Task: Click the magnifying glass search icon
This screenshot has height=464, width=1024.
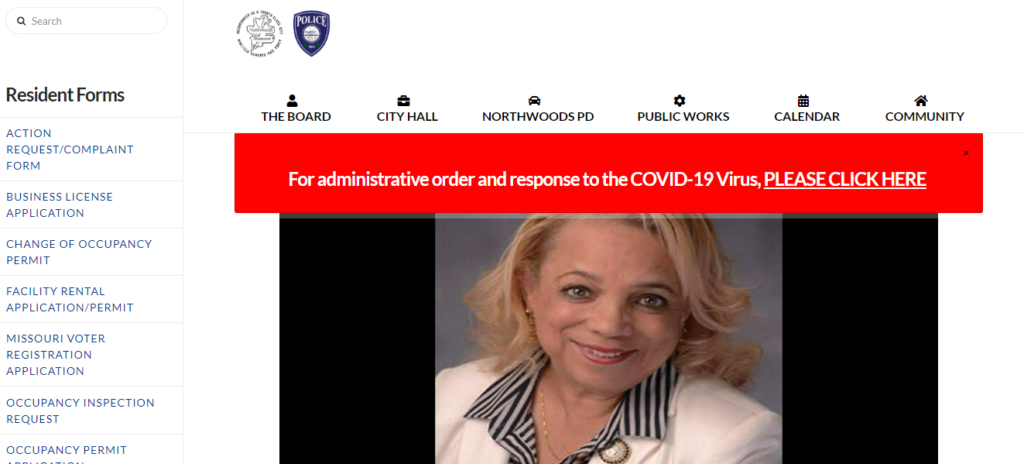Action: (x=22, y=21)
